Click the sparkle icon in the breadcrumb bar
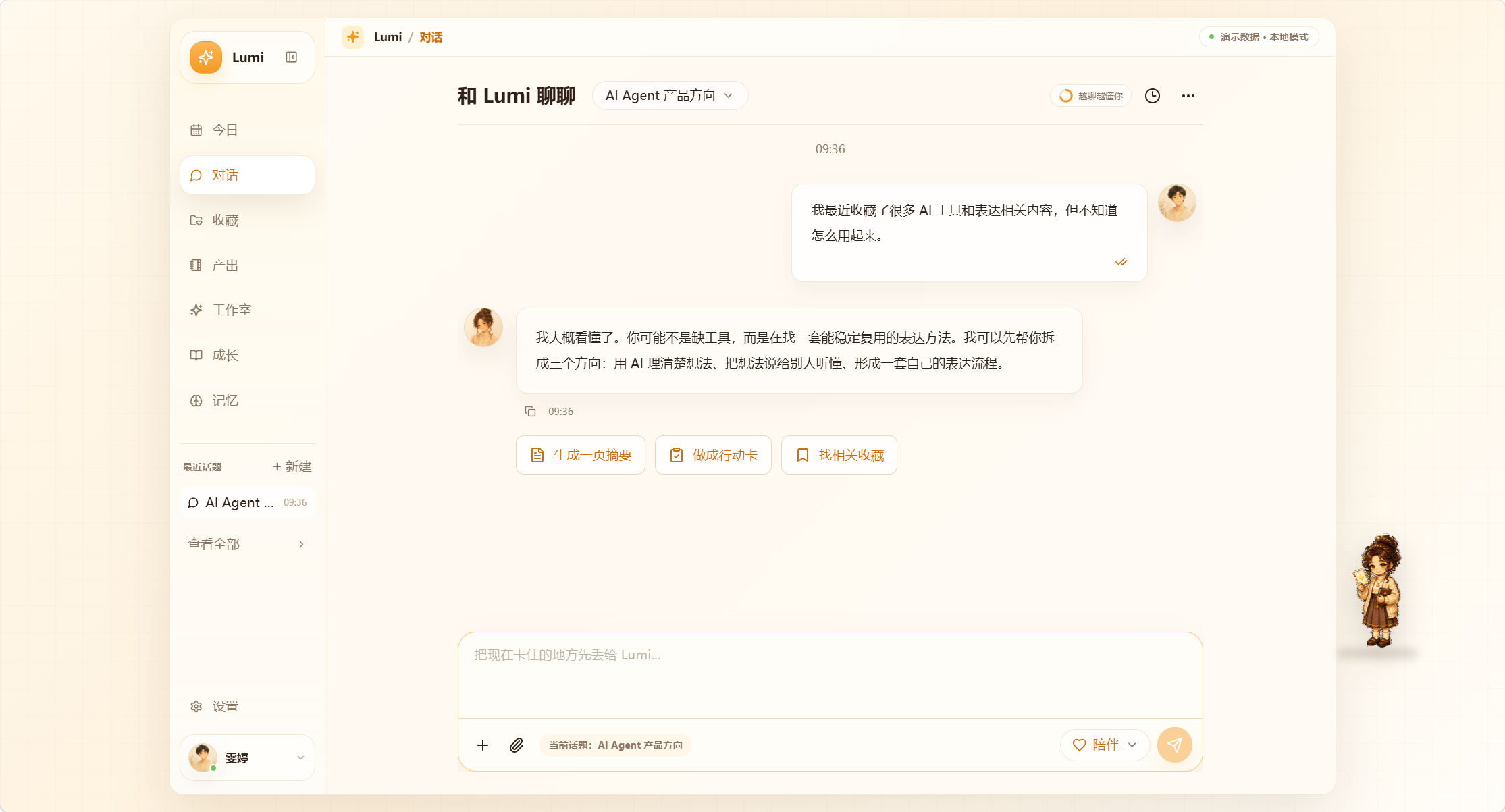The image size is (1505, 812). (x=352, y=37)
